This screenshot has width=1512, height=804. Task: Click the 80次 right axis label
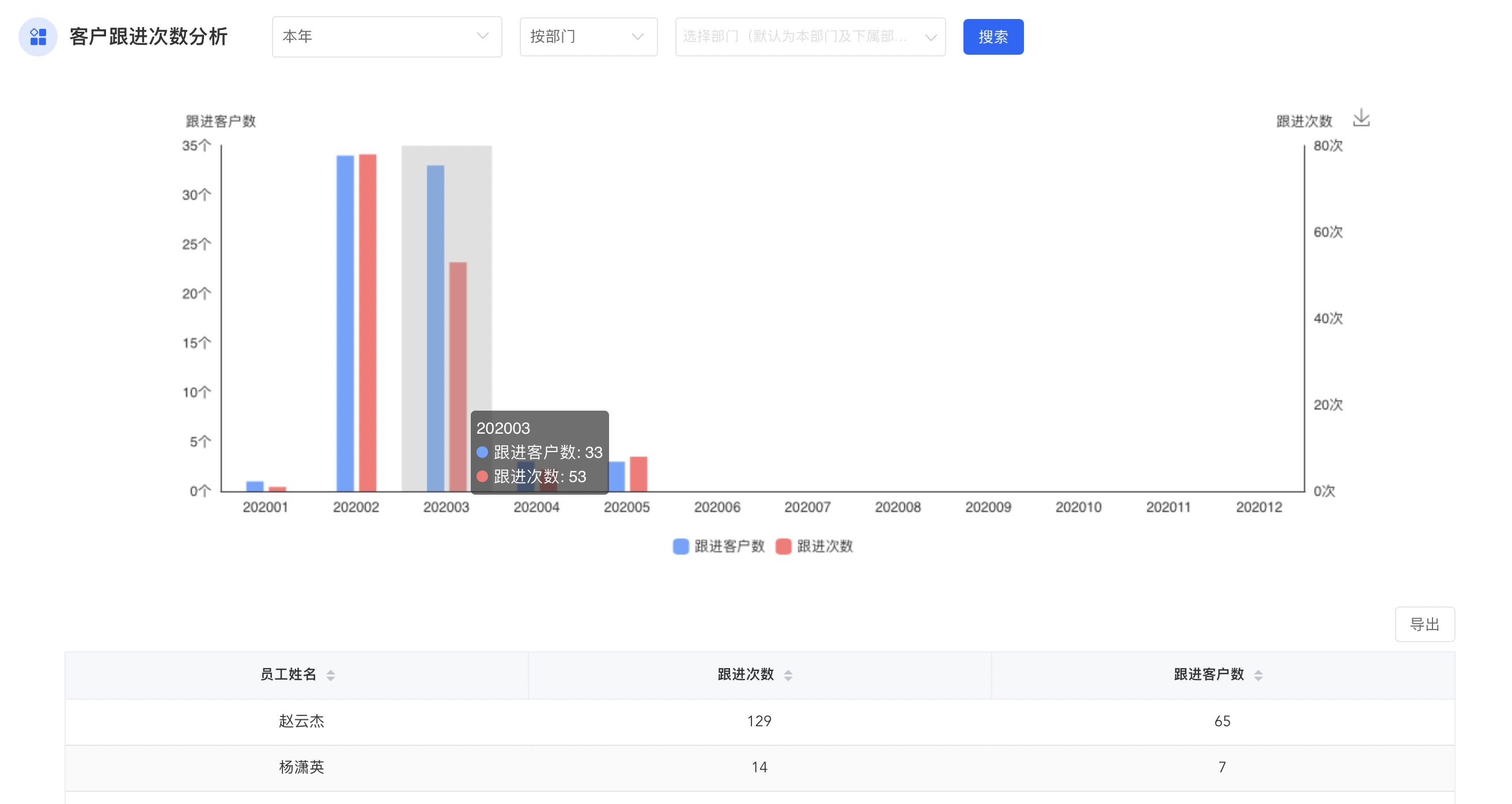[x=1328, y=146]
